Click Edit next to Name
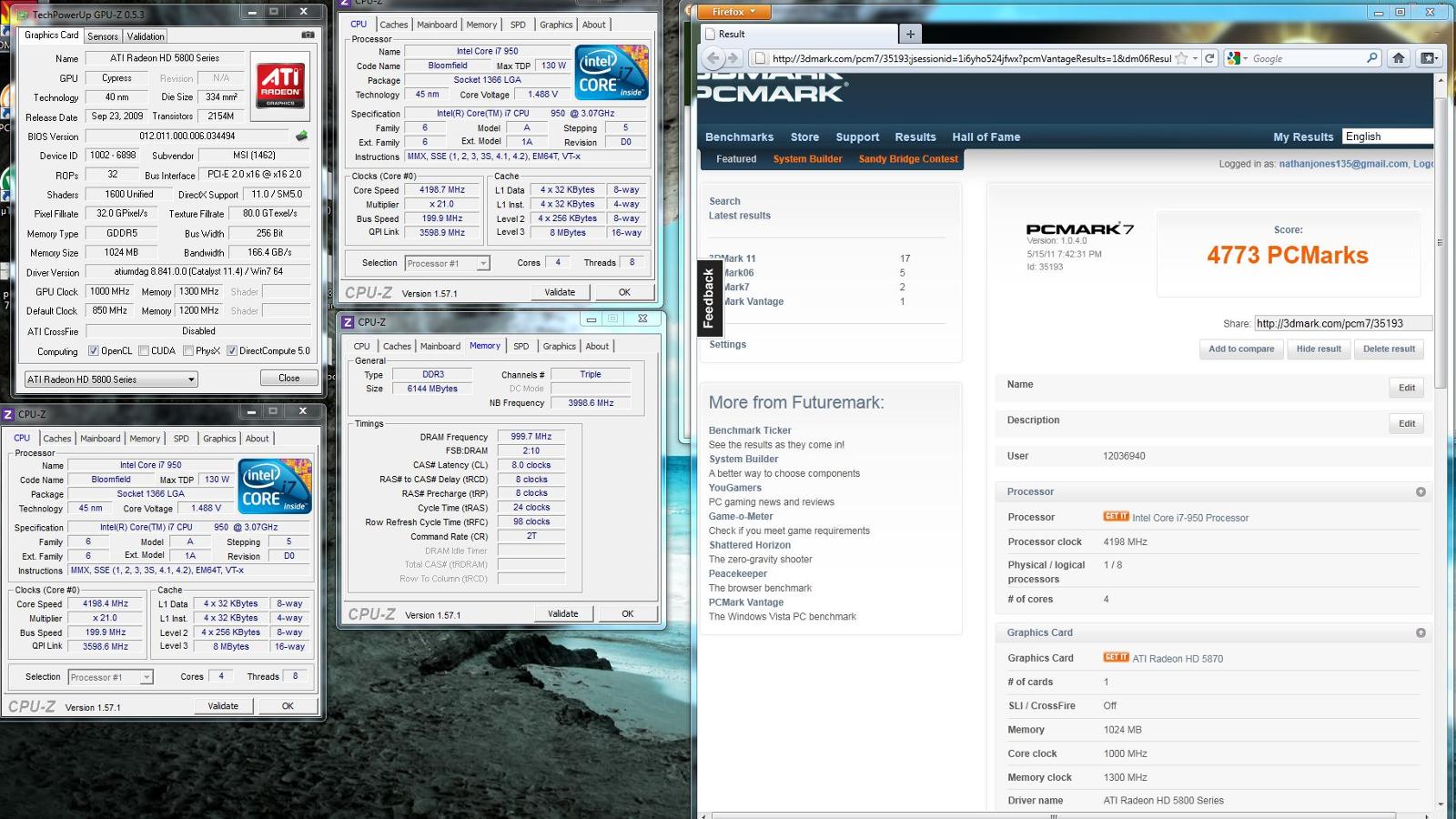The image size is (1456, 819). 1407,388
